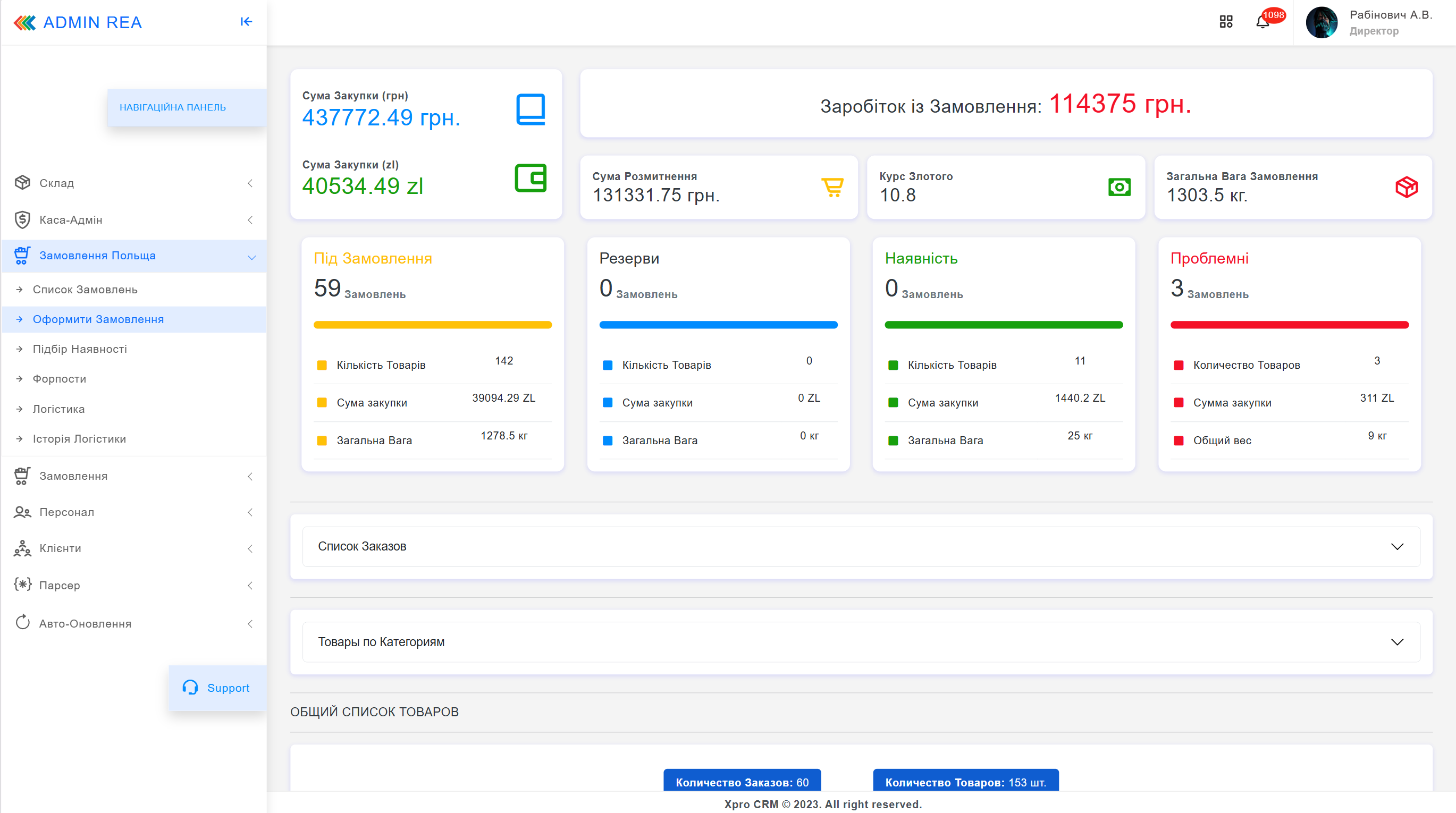Go to Підбір Наявності submenu item
1456x813 pixels.
pyautogui.click(x=80, y=349)
